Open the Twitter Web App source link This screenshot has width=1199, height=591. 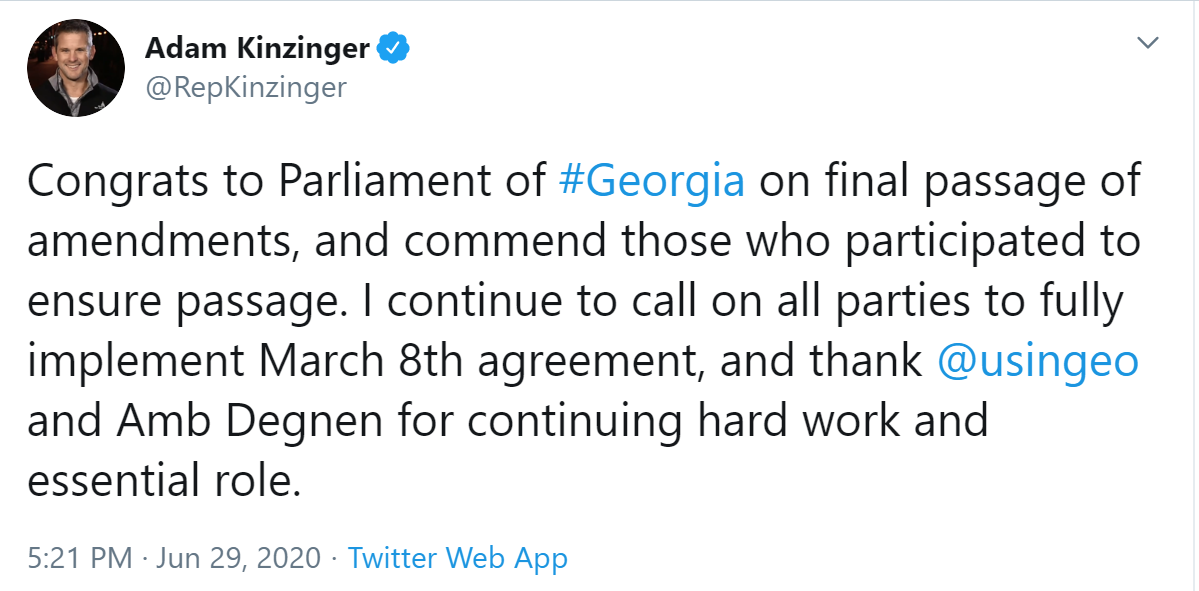(457, 558)
